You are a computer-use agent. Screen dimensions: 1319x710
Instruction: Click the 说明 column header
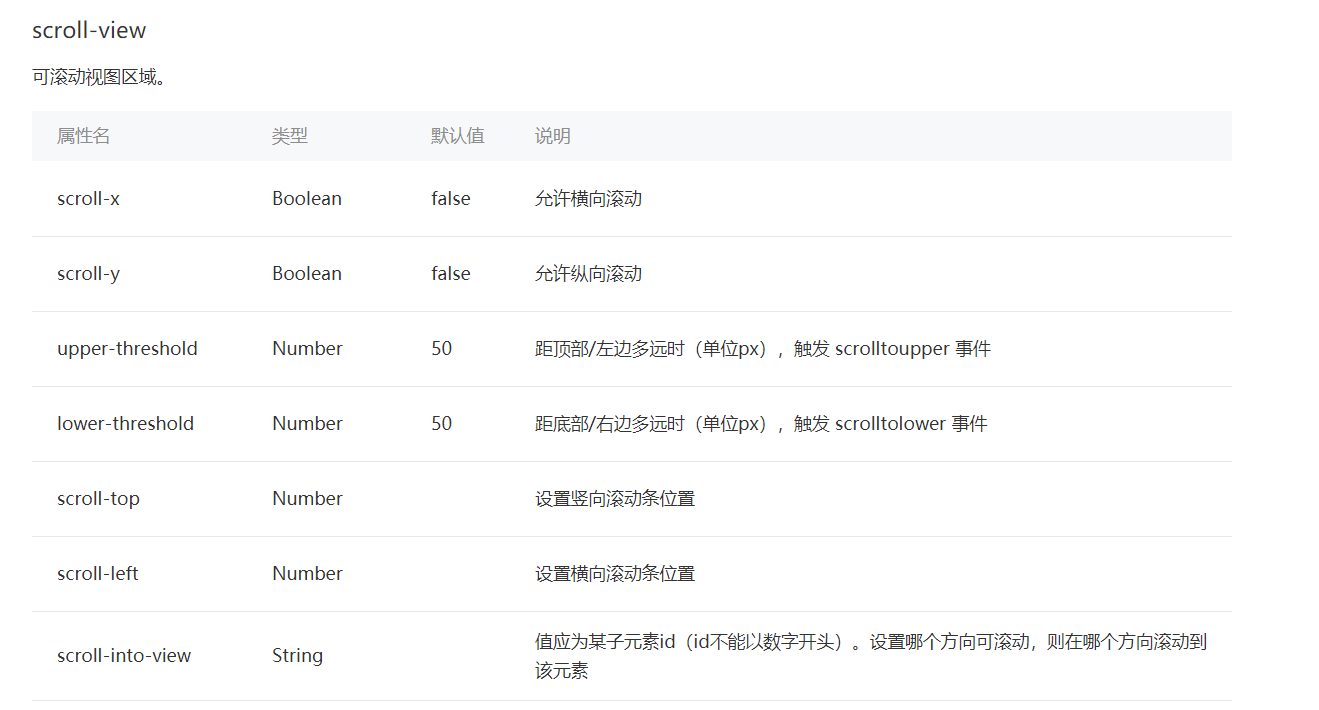point(553,136)
